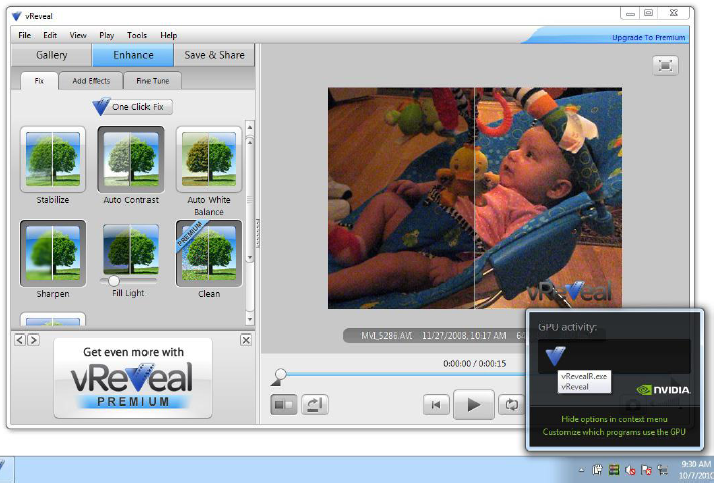Screen dimensions: 718x489
Task: Switch to the Gallery tab
Action: pyautogui.click(x=52, y=55)
